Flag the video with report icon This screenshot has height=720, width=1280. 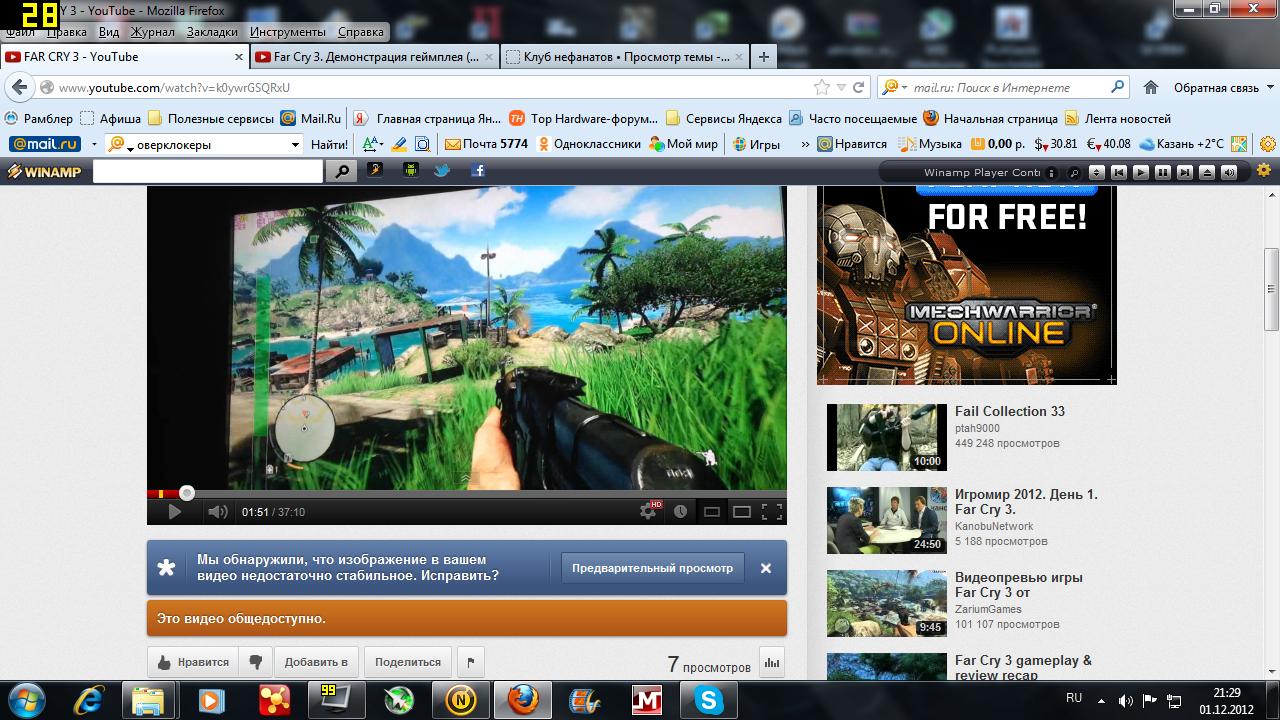coord(470,662)
